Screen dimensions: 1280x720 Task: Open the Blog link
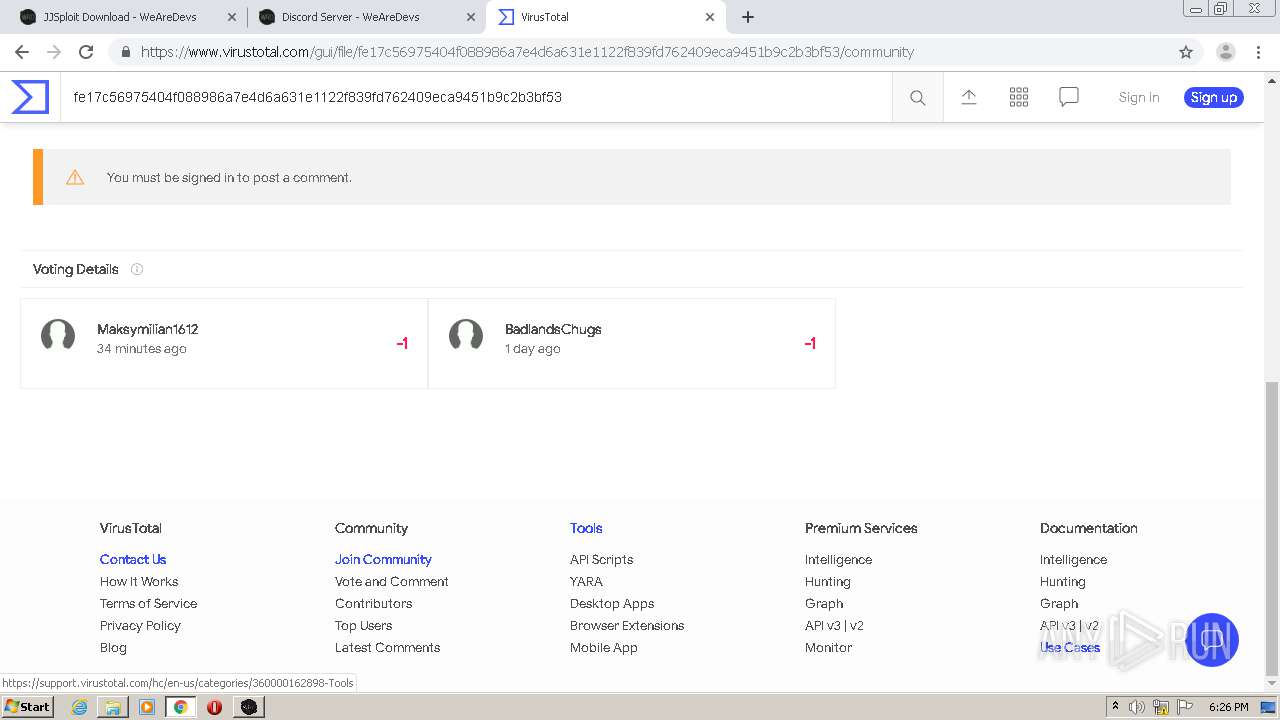tap(113, 647)
